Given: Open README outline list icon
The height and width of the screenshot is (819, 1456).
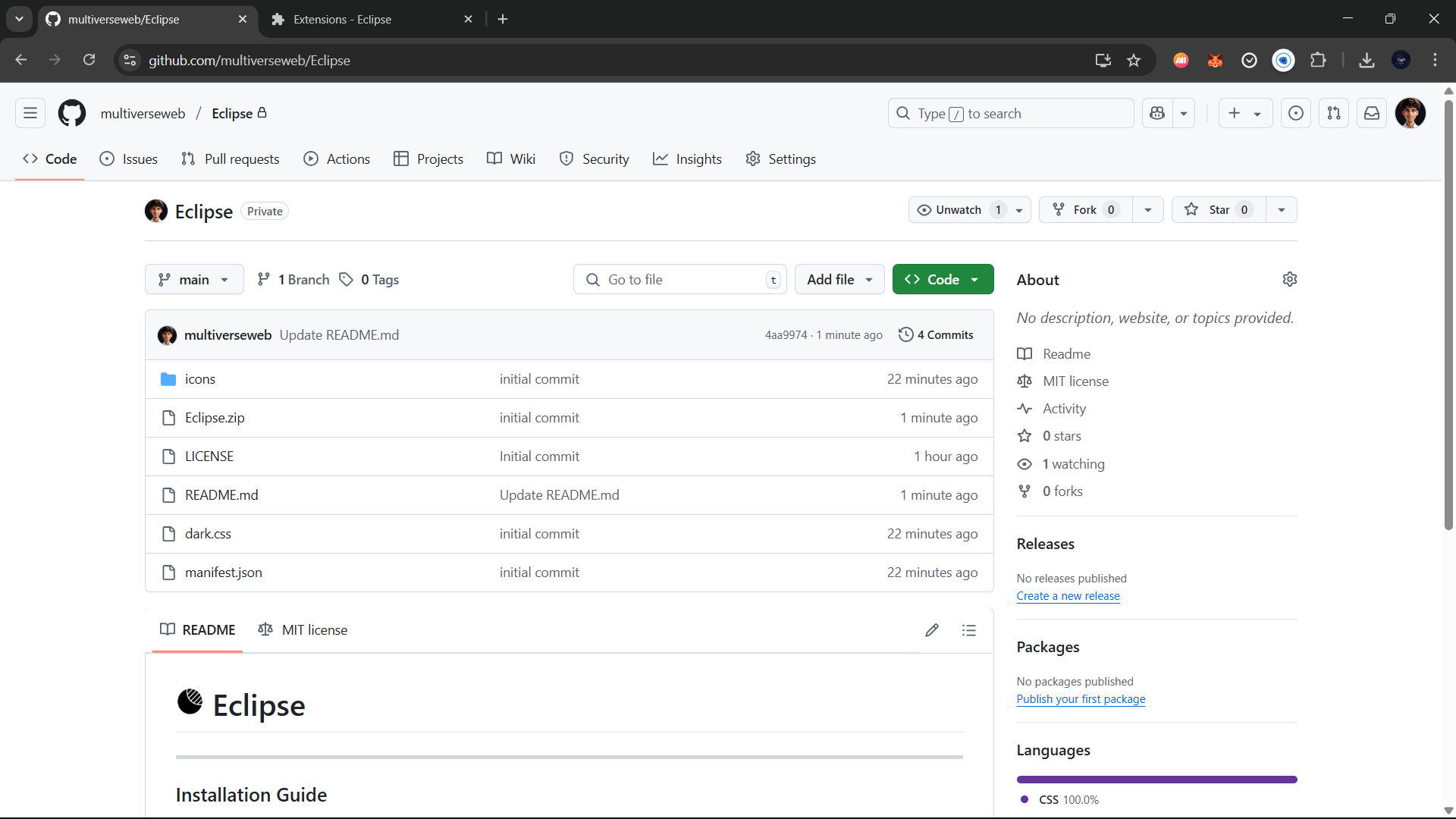Looking at the screenshot, I should point(968,630).
